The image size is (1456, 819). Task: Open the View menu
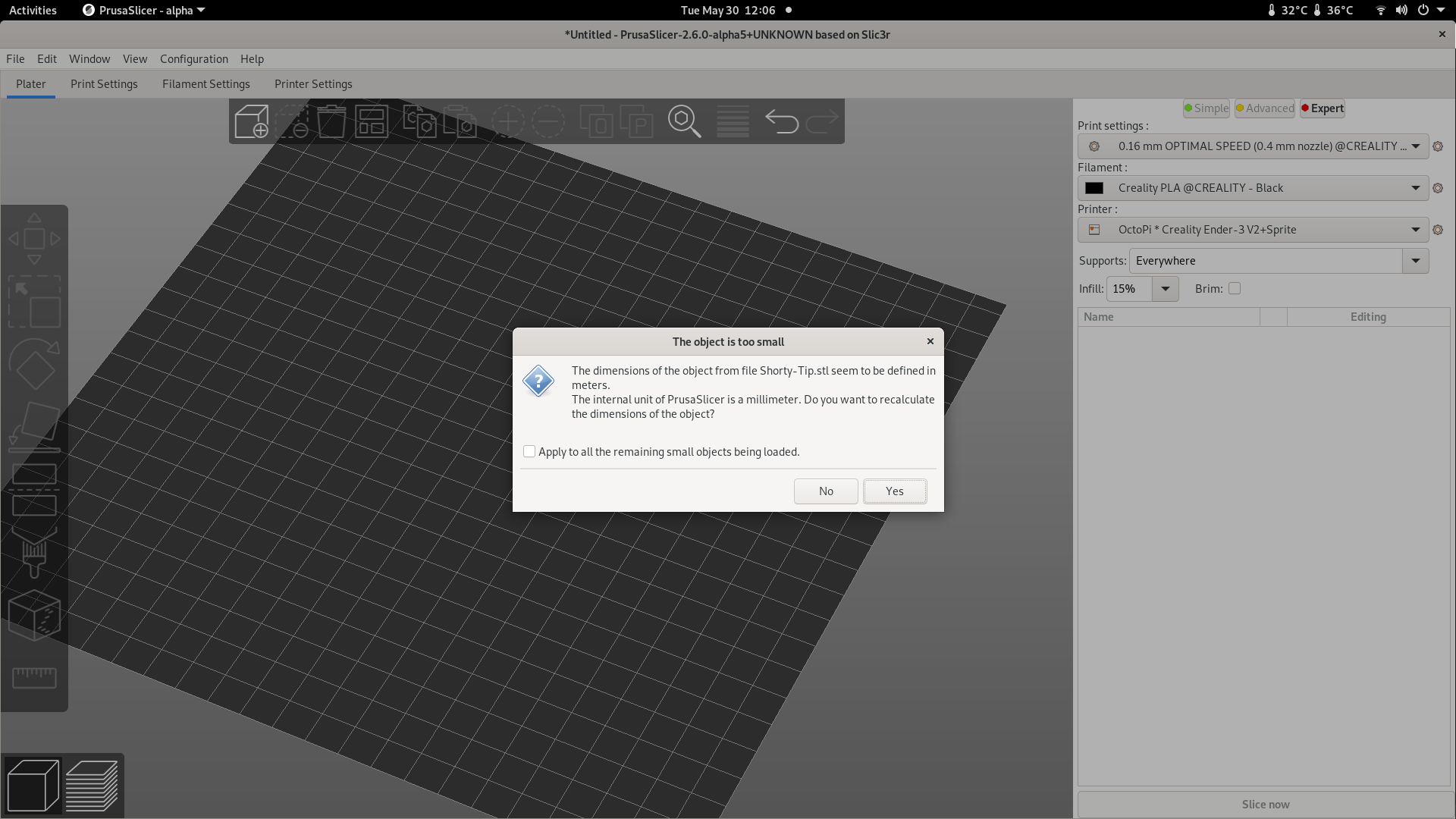pos(135,58)
